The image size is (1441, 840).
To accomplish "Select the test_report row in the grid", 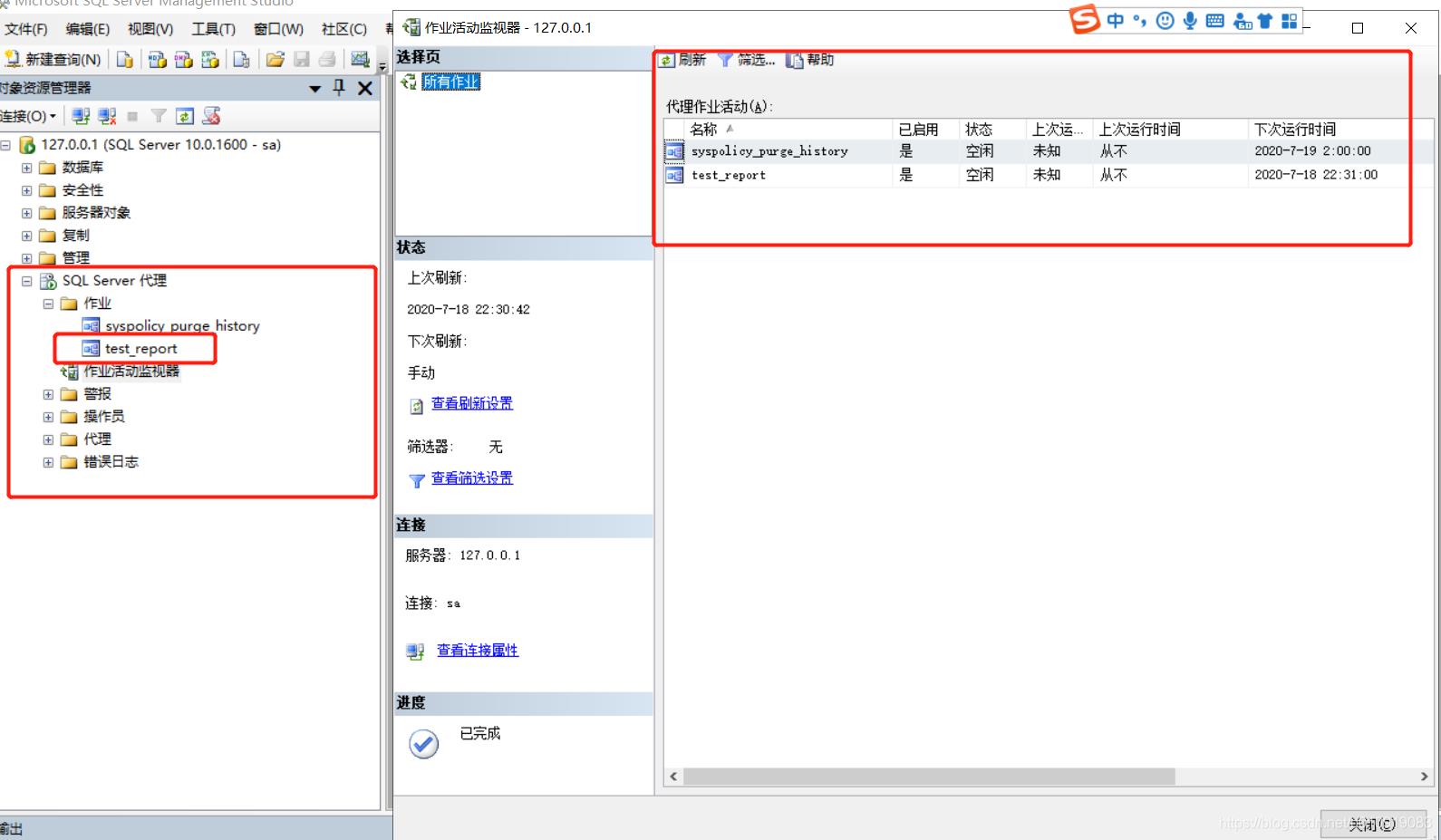I will point(1049,175).
